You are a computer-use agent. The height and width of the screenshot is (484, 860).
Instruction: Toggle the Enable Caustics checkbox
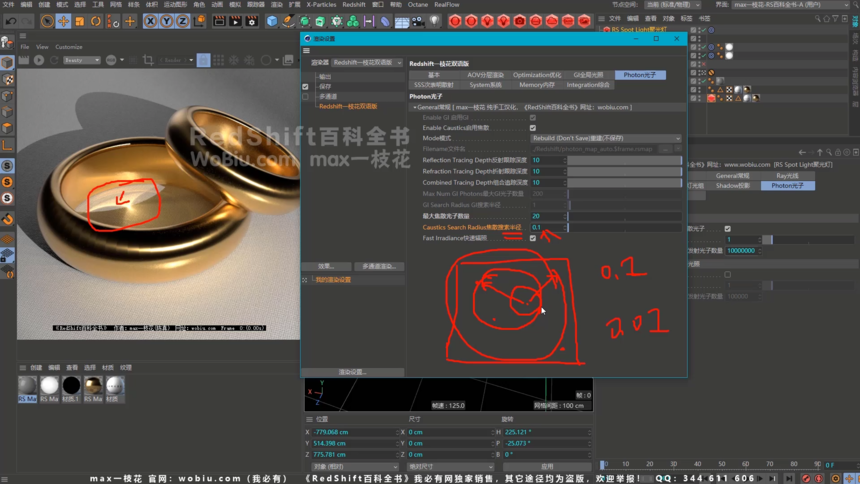click(x=533, y=128)
